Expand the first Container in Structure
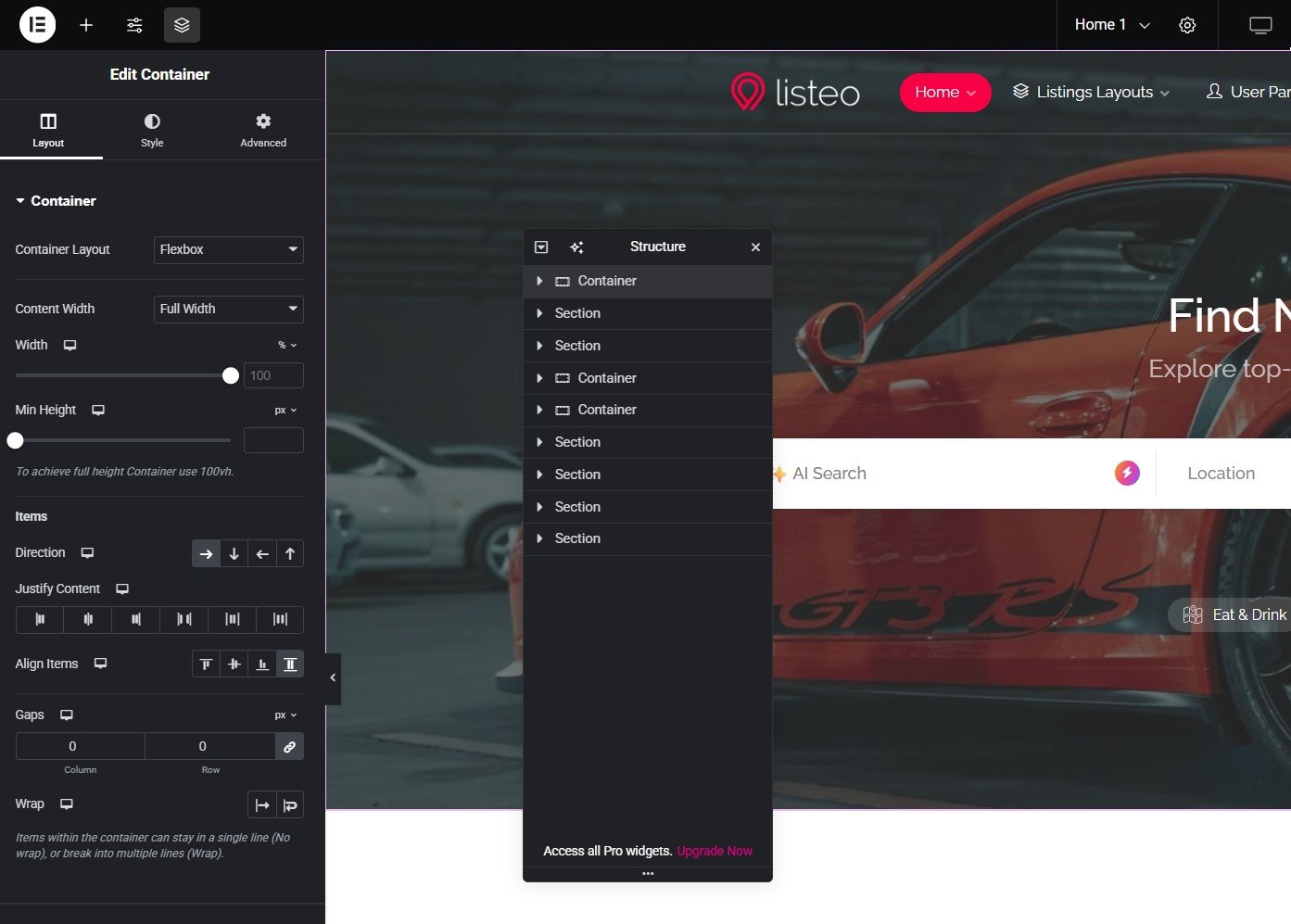The width and height of the screenshot is (1291, 924). click(539, 281)
